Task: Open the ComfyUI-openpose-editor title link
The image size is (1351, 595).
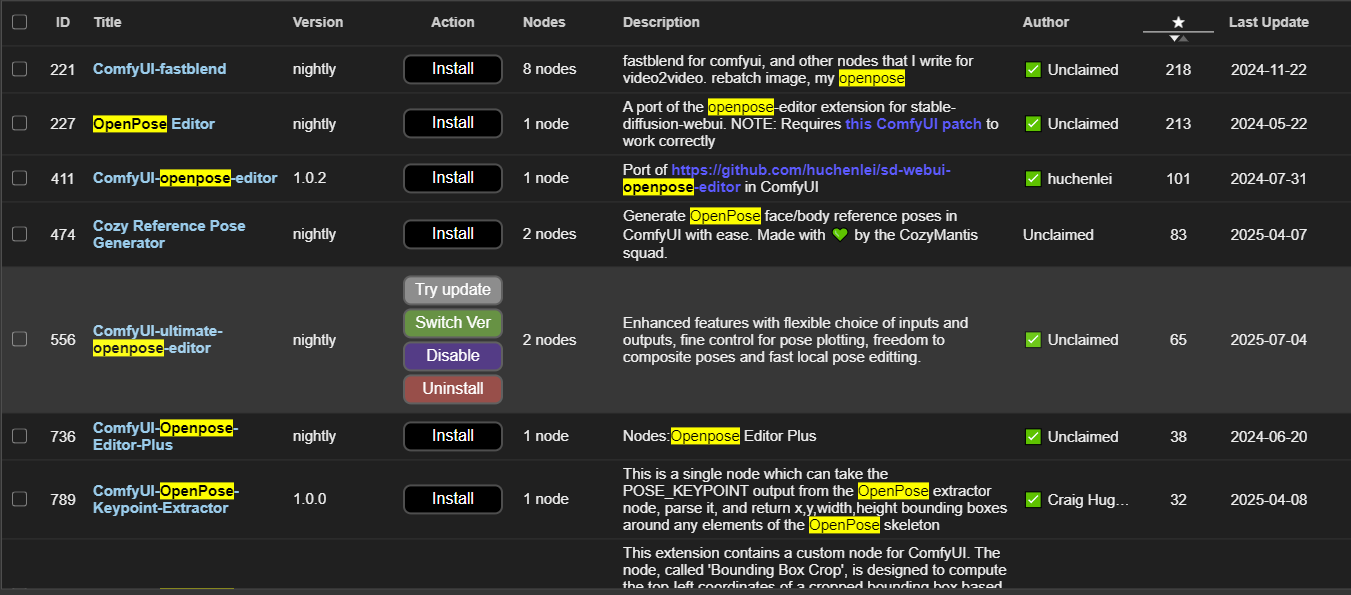Action: [x=185, y=178]
